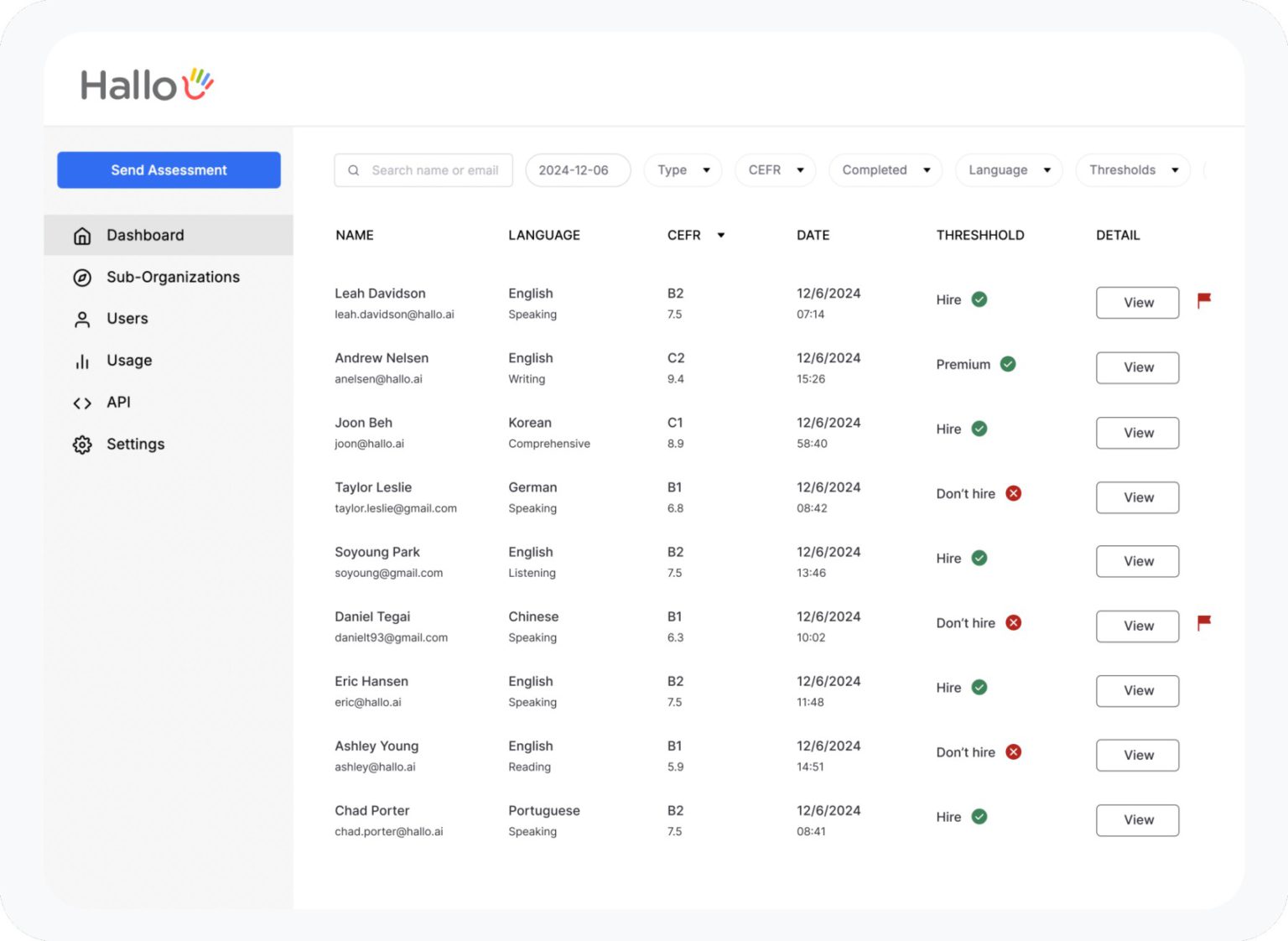Screen dimensions: 1288x941
Task: Click the search magnifier icon
Action: pos(354,170)
